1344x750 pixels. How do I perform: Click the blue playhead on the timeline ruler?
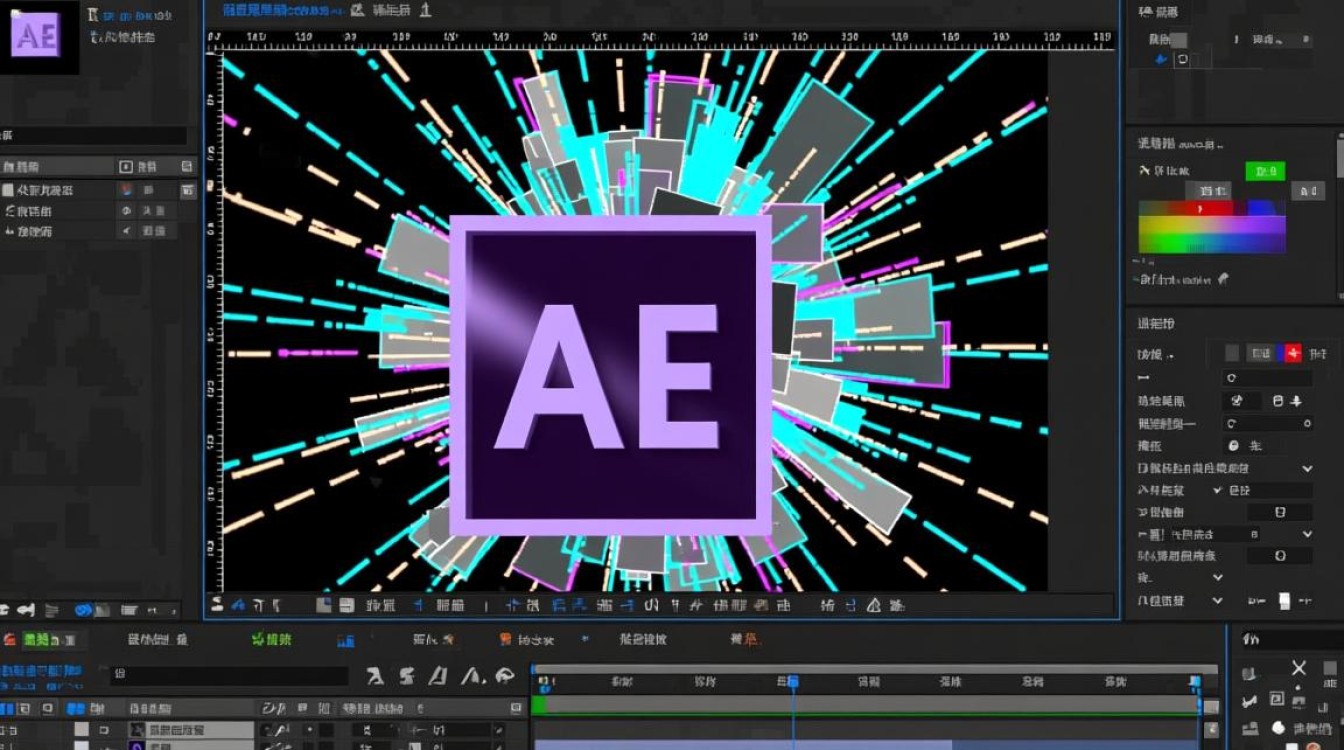click(x=793, y=682)
